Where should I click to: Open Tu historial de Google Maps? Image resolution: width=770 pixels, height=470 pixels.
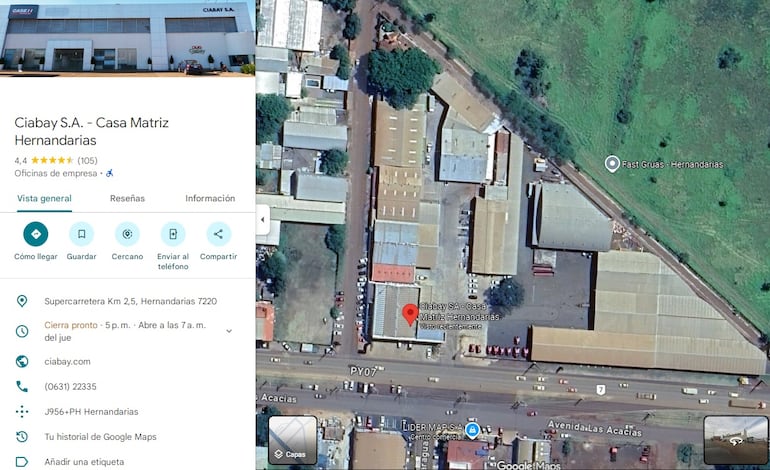[x=101, y=437]
